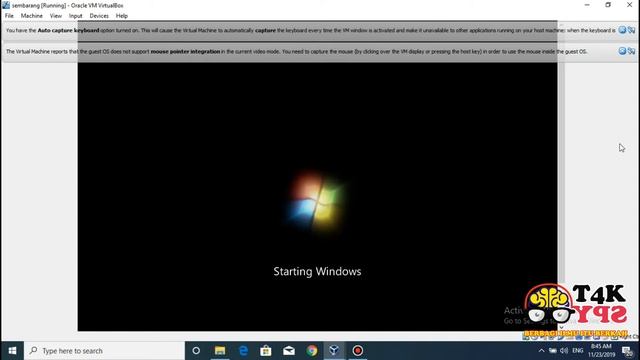Dismiss the Auto capture keyboard notification
The height and width of the screenshot is (360, 640).
622,30
